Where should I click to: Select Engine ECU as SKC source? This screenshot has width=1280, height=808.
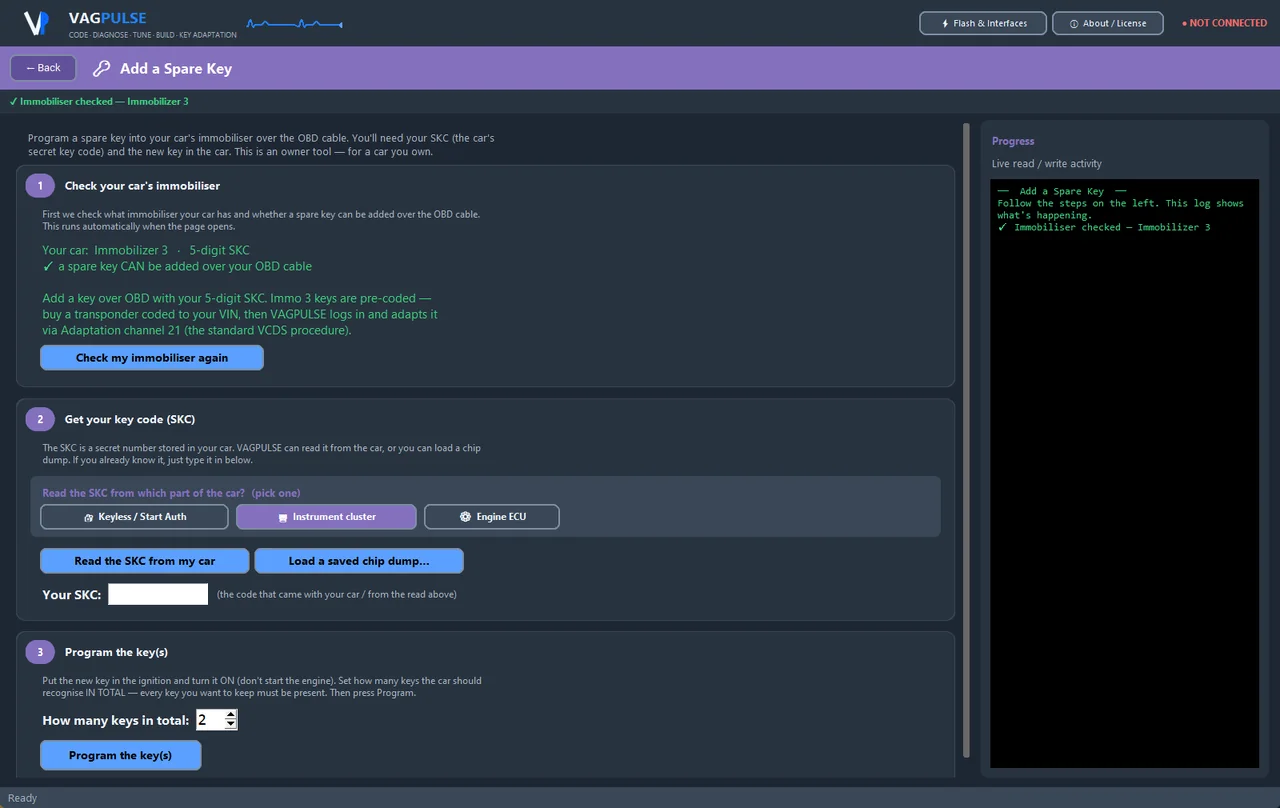point(492,517)
